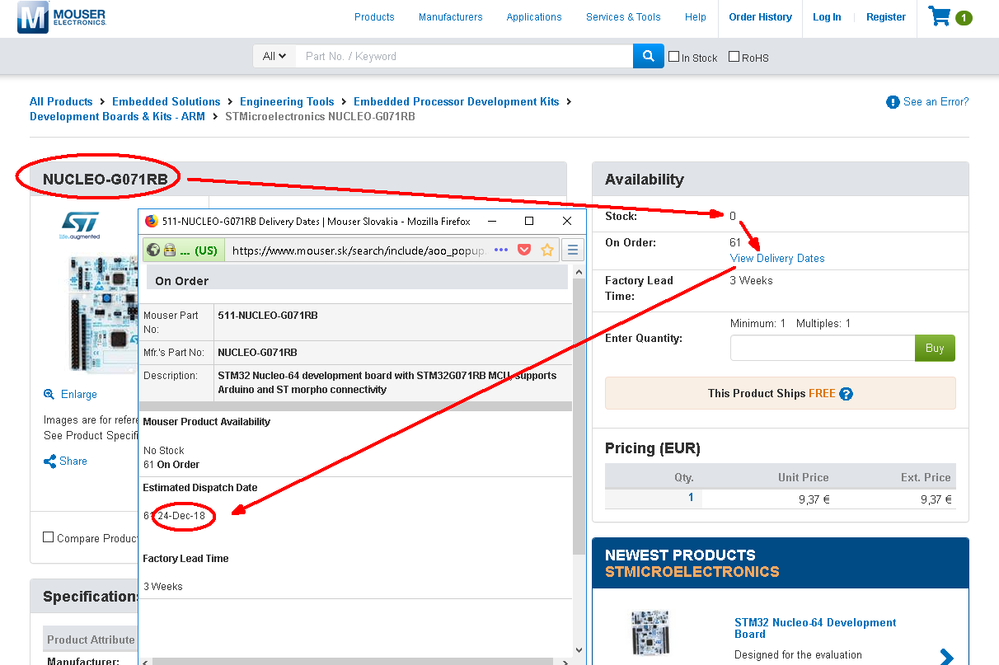Select the 24-Dec-18 dispatch date text

(x=182, y=515)
